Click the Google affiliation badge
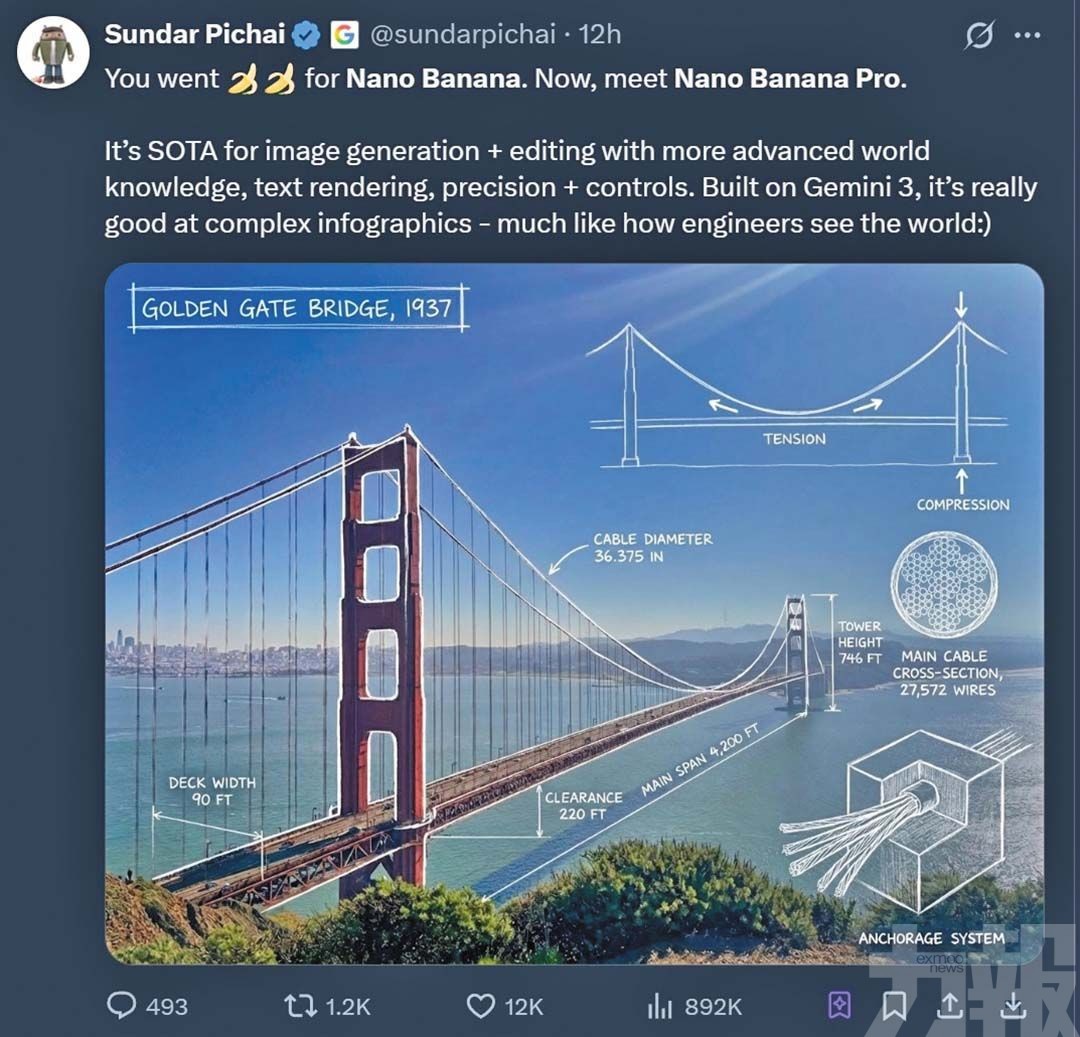This screenshot has height=1037, width=1080. (x=344, y=35)
